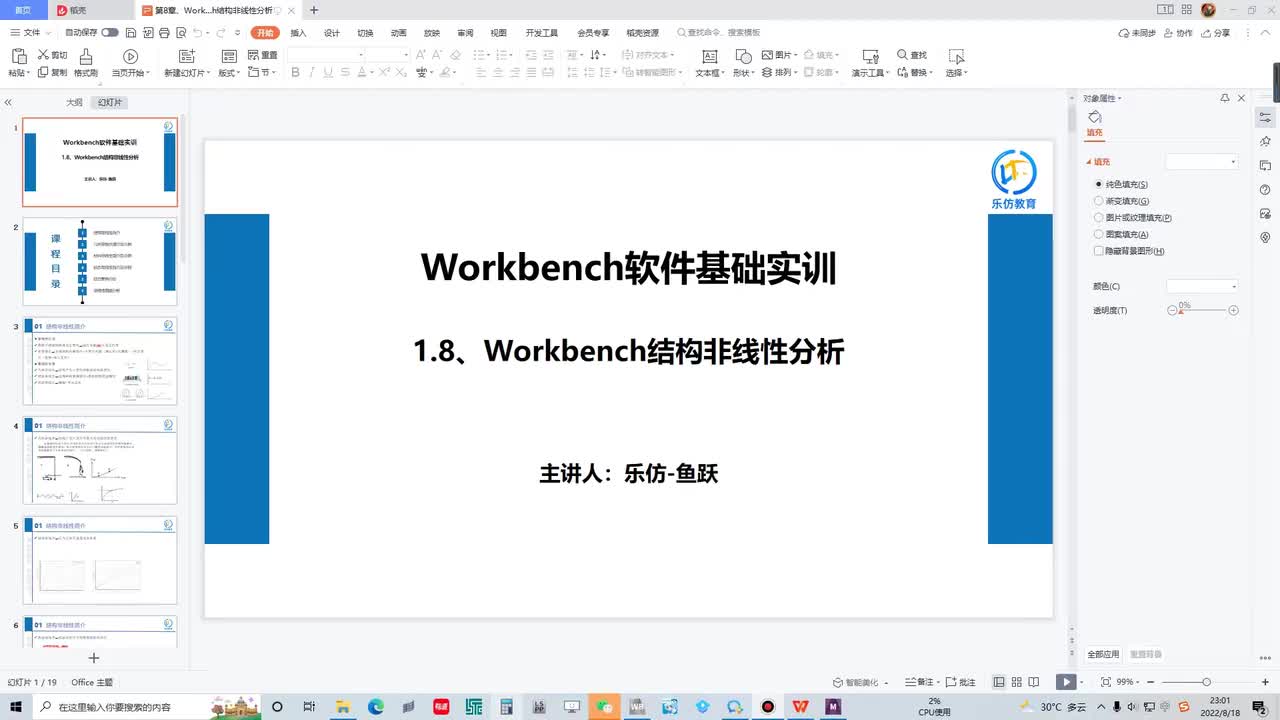Click the Cut (剪切) tool

tap(53, 56)
